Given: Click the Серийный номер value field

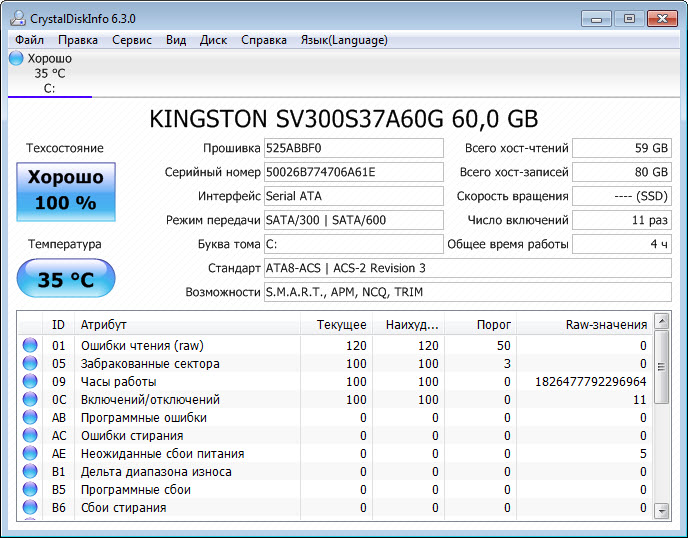Looking at the screenshot, I should click(353, 172).
